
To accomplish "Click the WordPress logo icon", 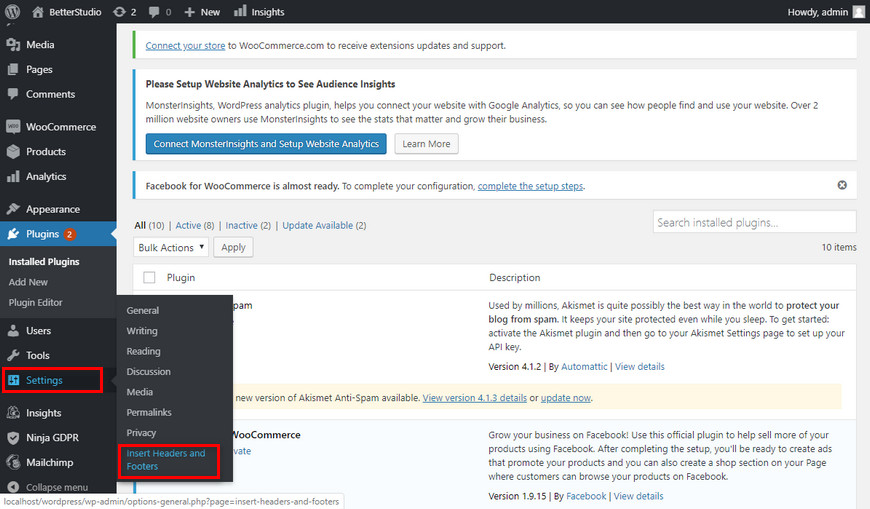I will click(x=12, y=12).
